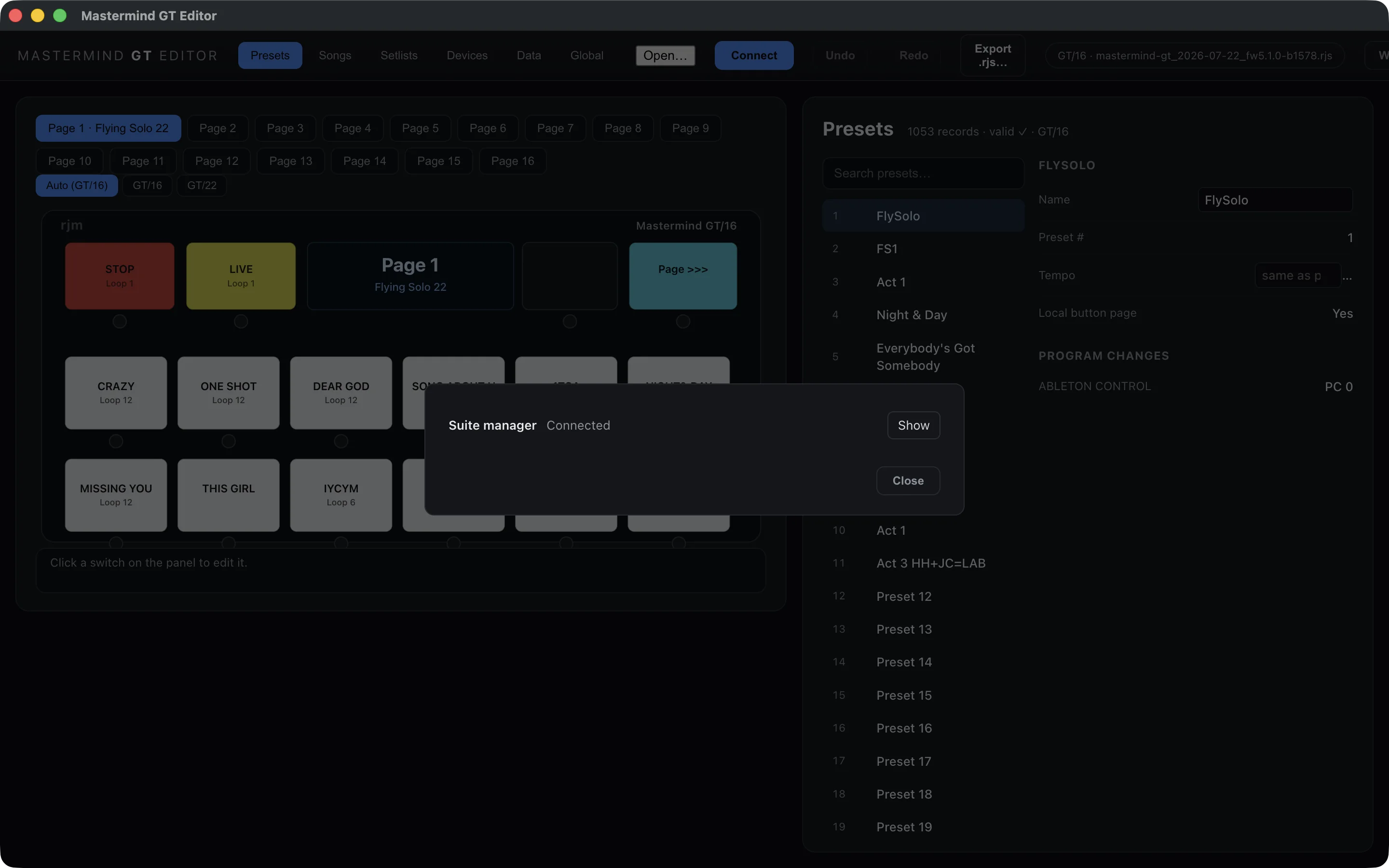
Task: Switch to Page 11
Action: pyautogui.click(x=143, y=161)
